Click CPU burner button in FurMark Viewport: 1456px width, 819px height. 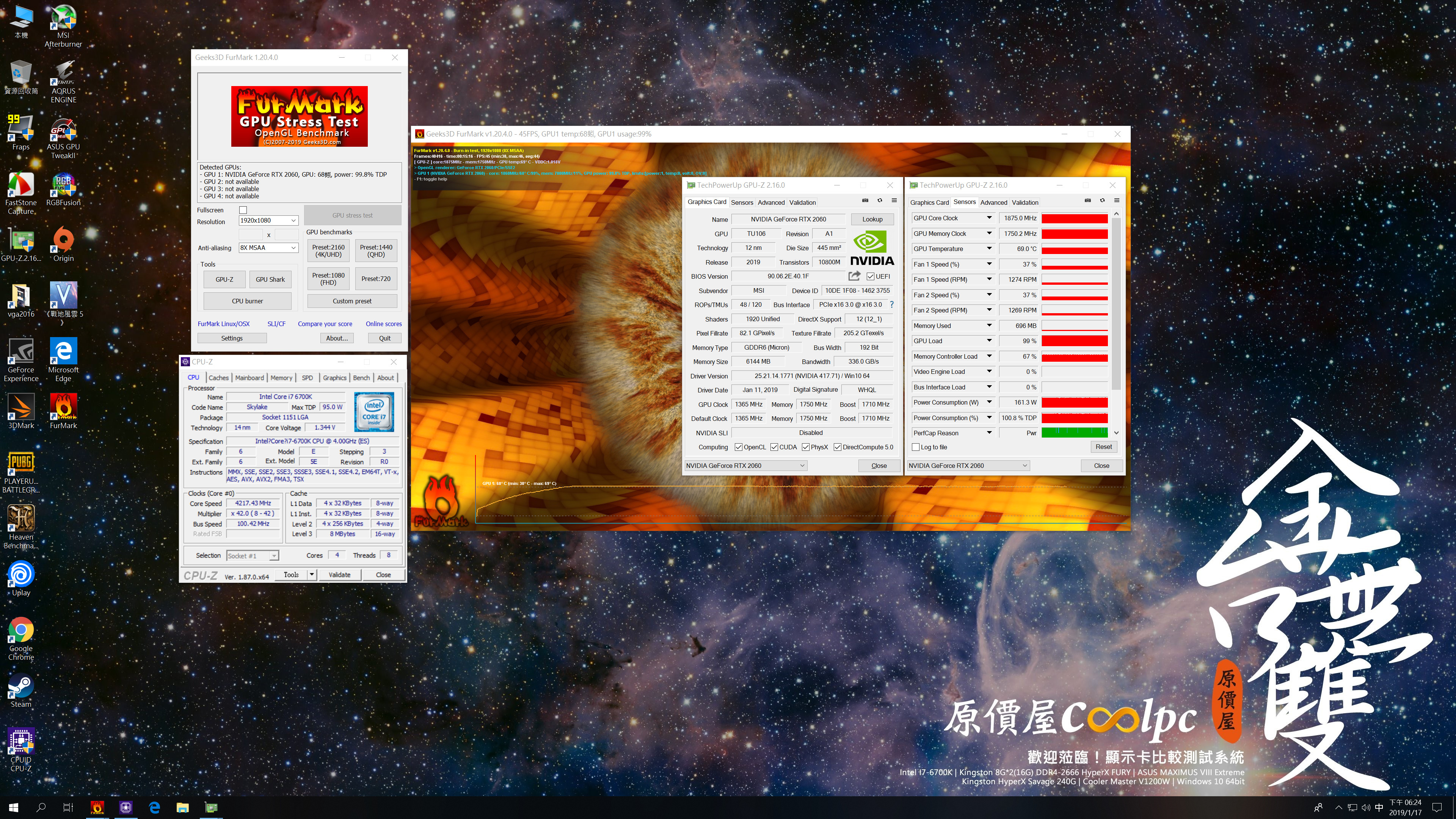point(247,301)
